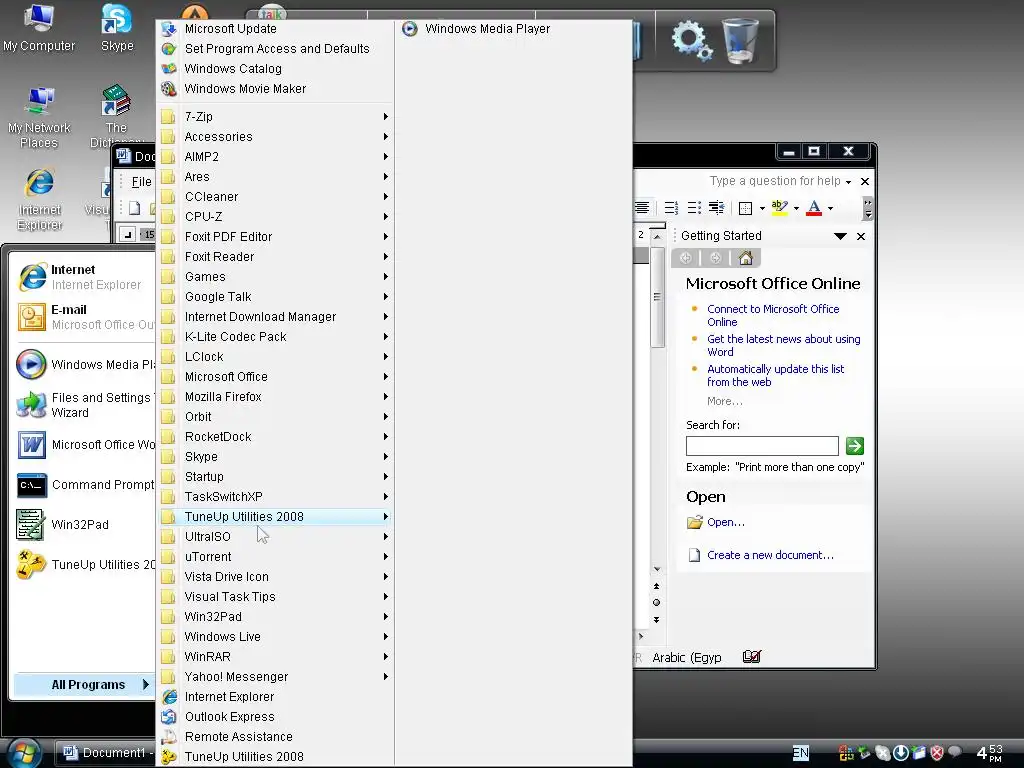Apply the font color A button
The width and height of the screenshot is (1024, 768).
point(814,208)
